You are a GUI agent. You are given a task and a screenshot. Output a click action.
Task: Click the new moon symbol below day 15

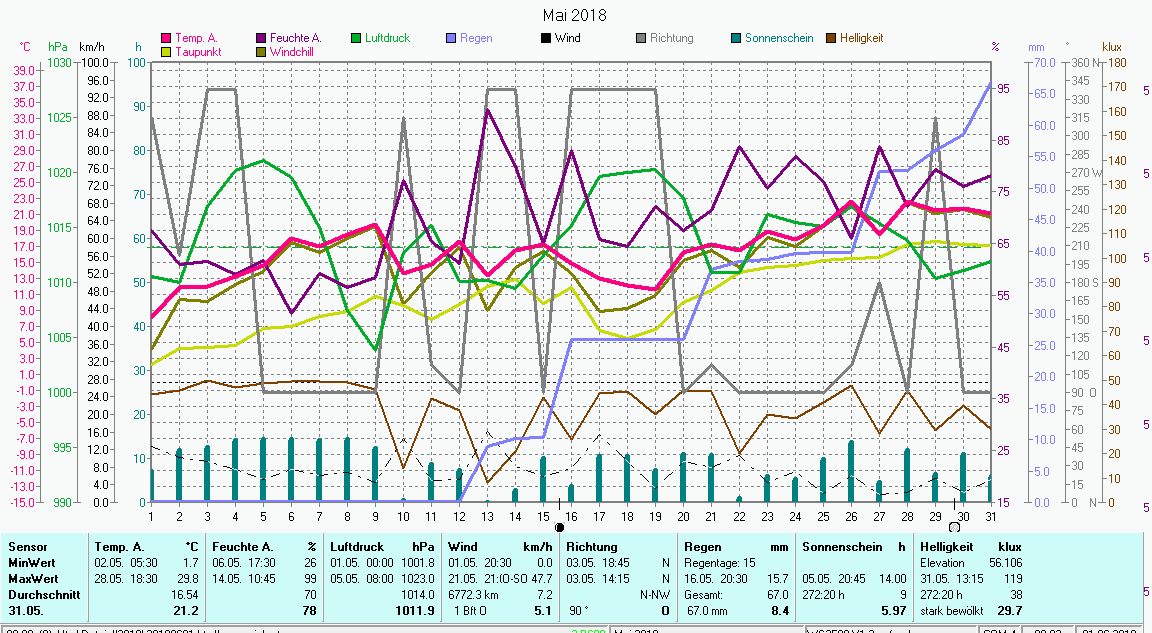(560, 527)
